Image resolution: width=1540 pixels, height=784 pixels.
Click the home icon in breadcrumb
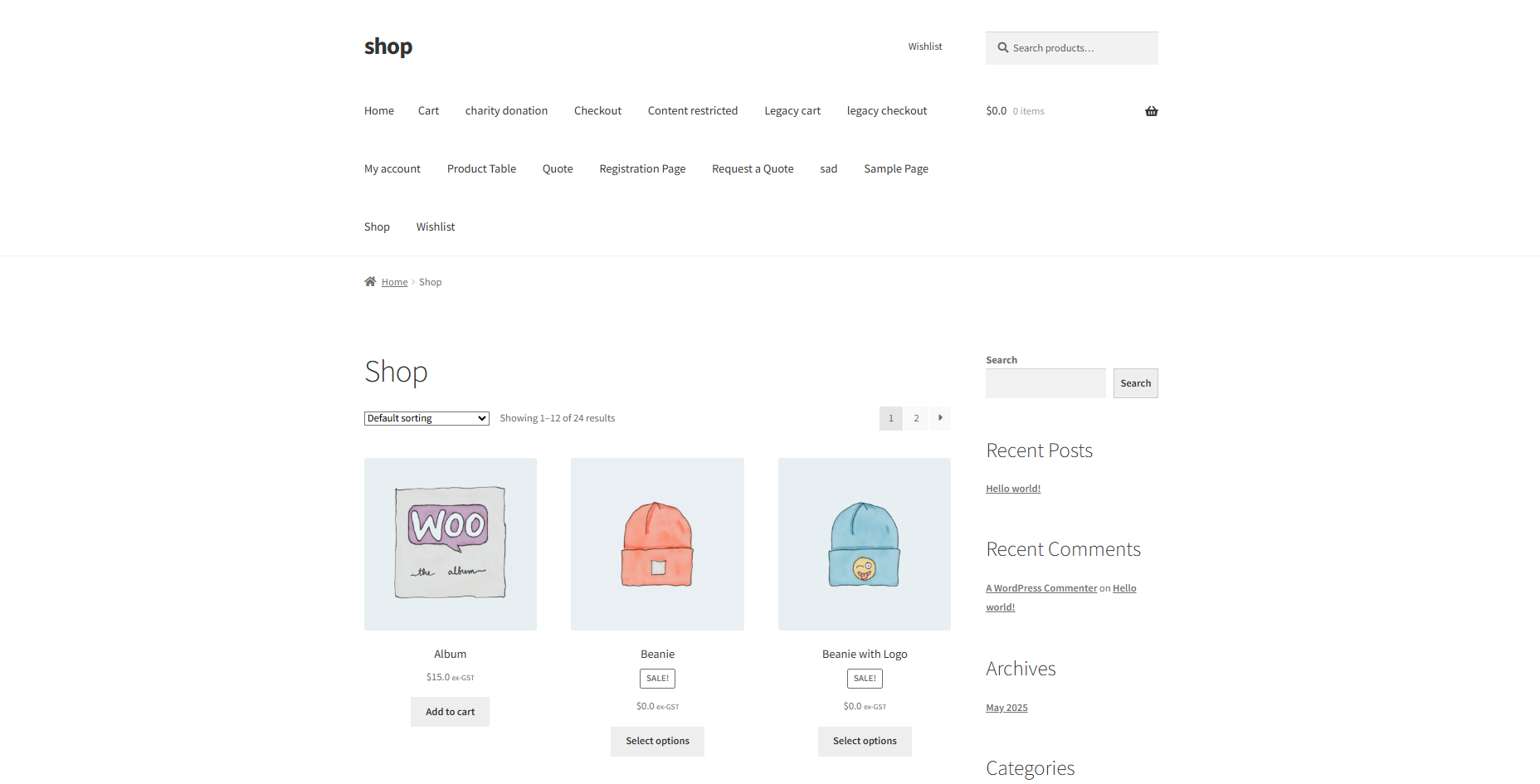370,282
